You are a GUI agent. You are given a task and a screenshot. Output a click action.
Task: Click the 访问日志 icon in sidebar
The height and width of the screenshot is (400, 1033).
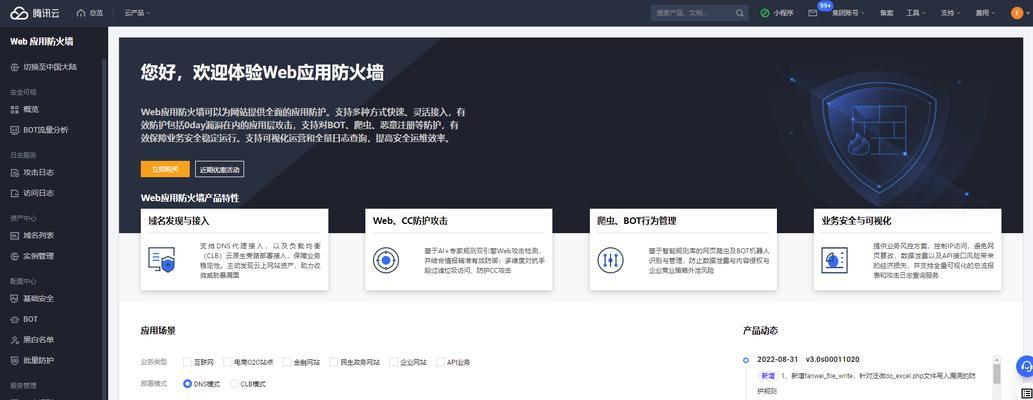14,193
